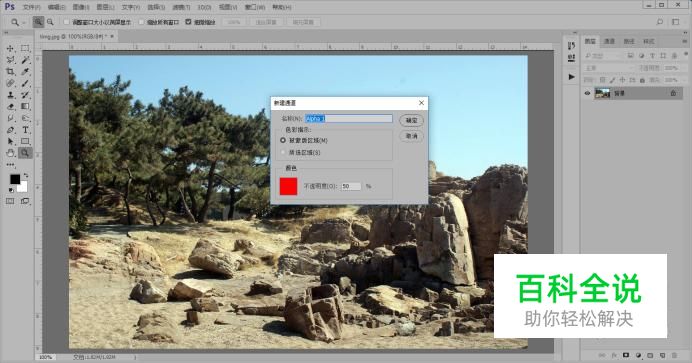Select the Clone Stamp tool
This screenshot has width=692, height=363.
click(x=11, y=94)
